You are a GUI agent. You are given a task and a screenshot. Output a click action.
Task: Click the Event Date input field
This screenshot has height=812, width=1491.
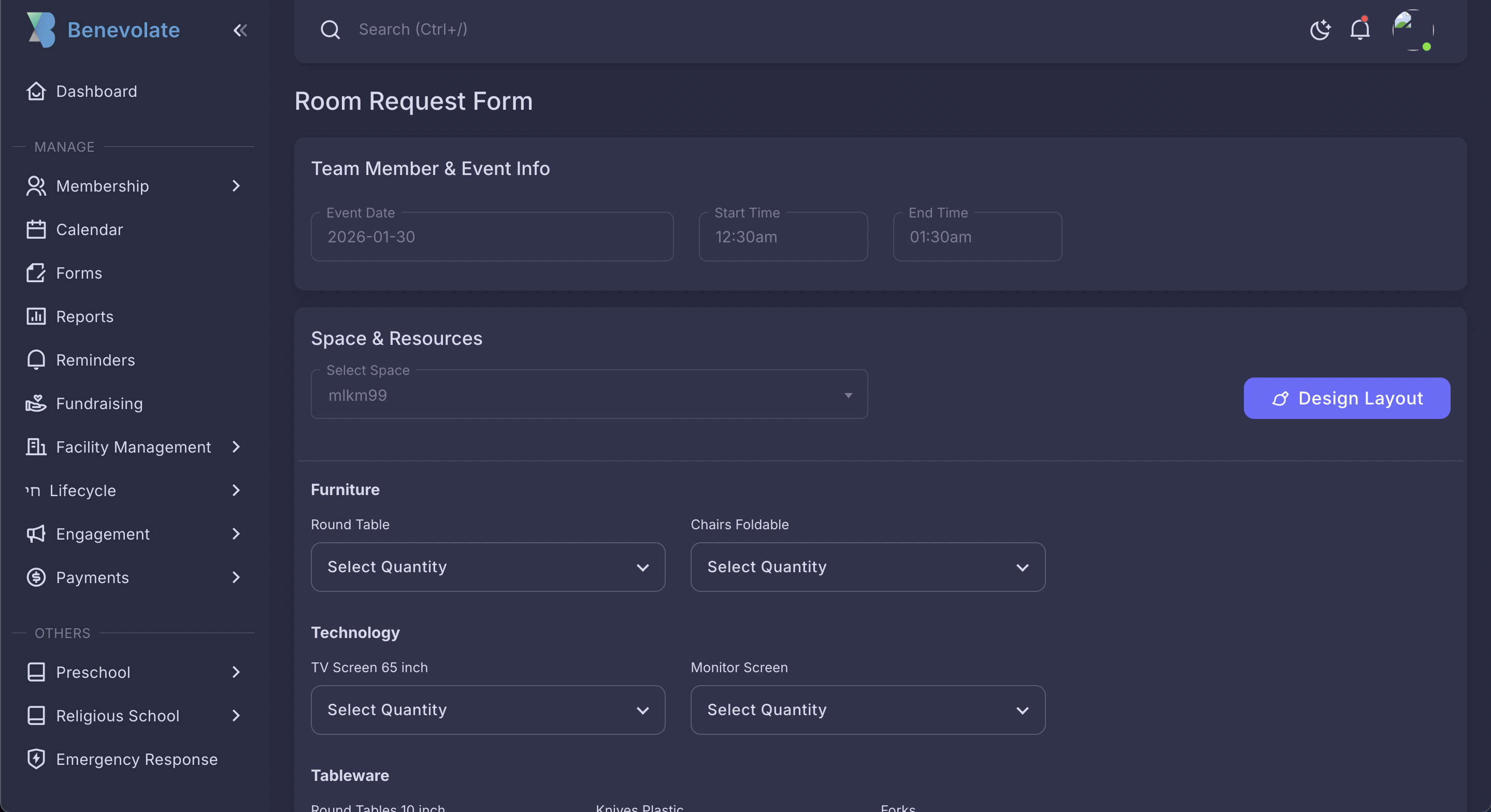coord(492,237)
